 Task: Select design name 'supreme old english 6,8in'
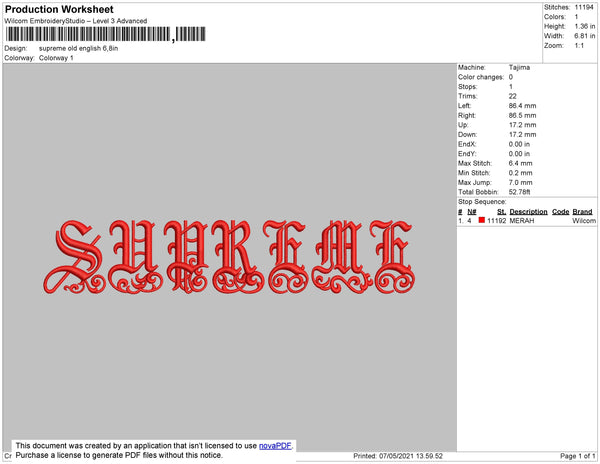(x=78, y=49)
